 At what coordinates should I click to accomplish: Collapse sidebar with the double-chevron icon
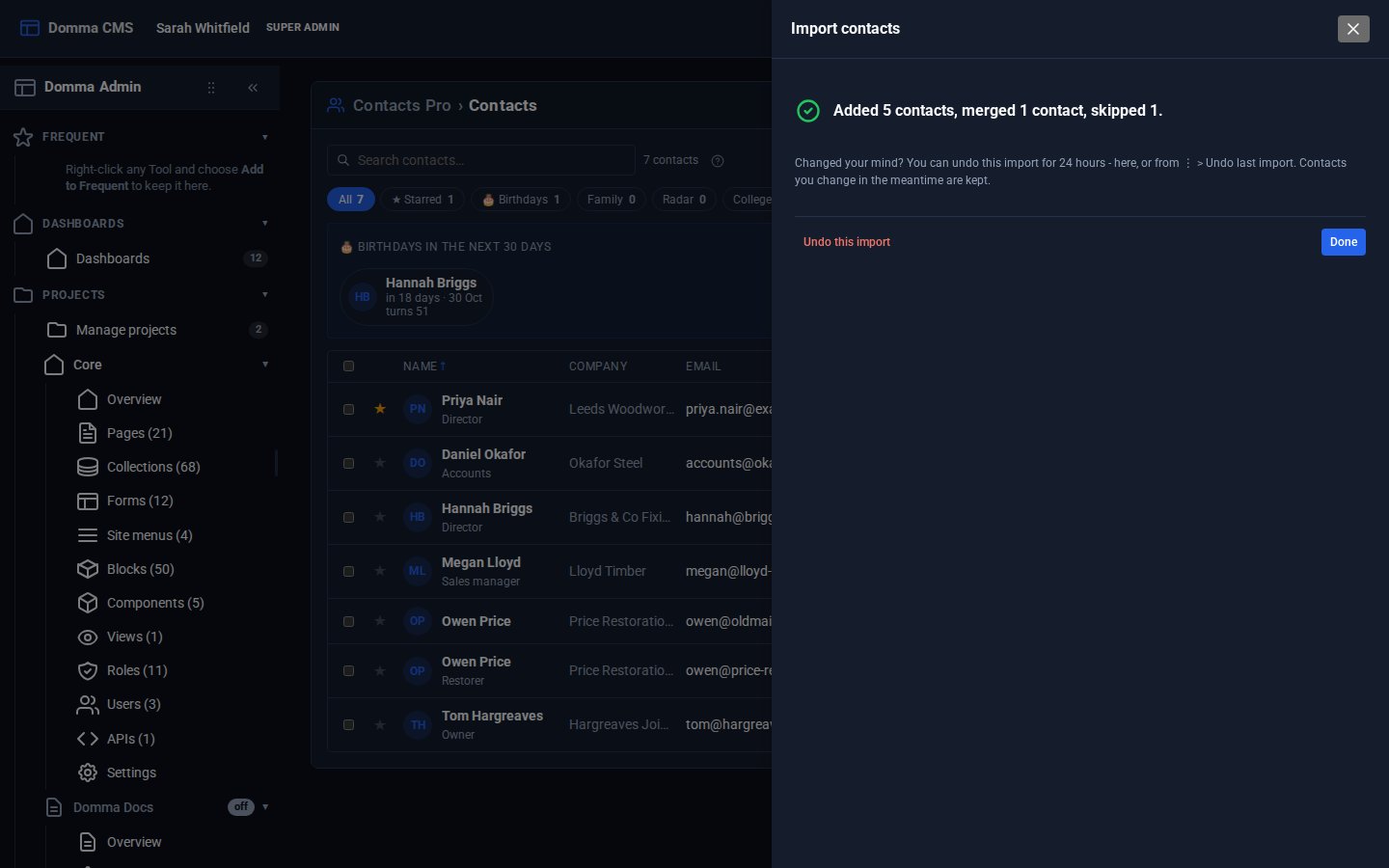pos(253,88)
